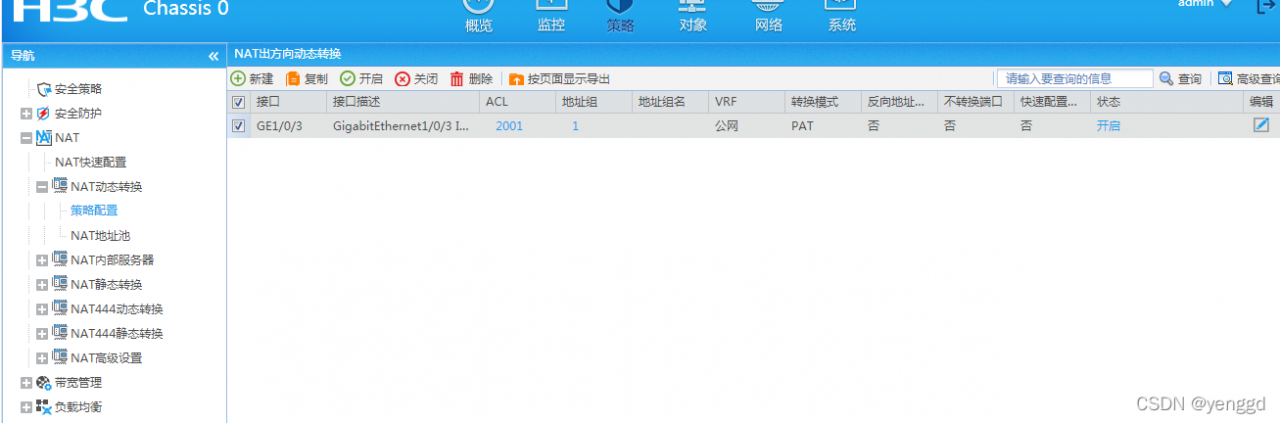Click the NAT静态转换 icon
This screenshot has height=423, width=1280.
coord(59,285)
